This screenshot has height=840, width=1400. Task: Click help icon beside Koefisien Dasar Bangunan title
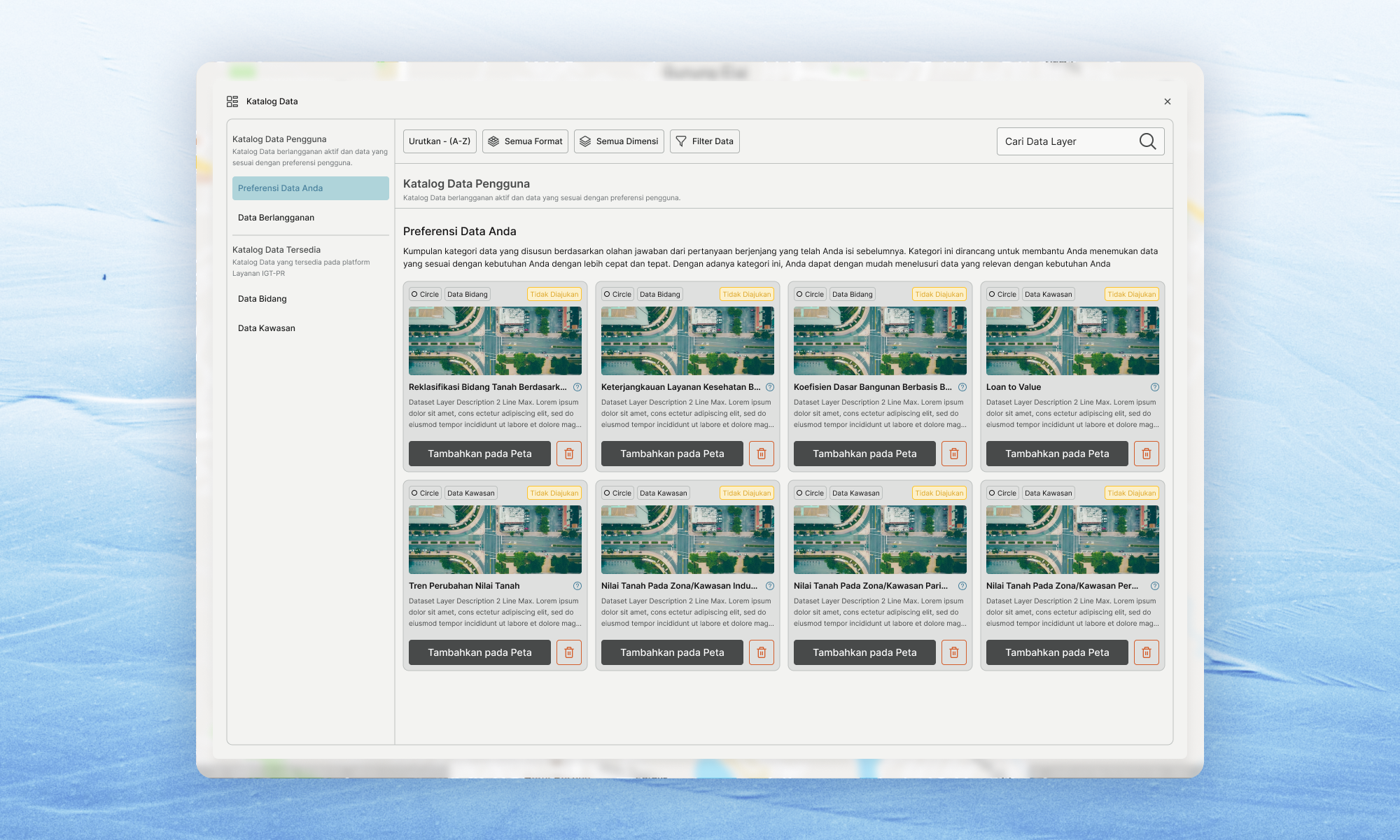962,387
